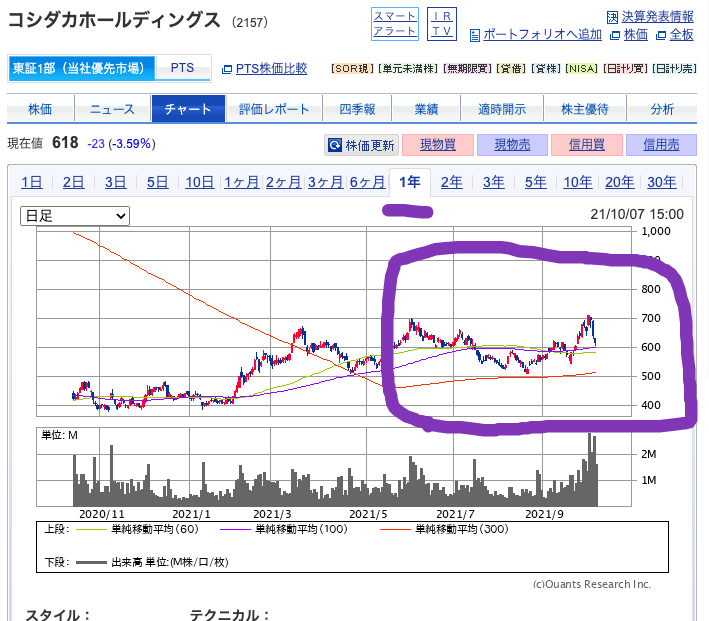Set chart period to 2日
Screen dimensions: 709x621
tap(73, 182)
